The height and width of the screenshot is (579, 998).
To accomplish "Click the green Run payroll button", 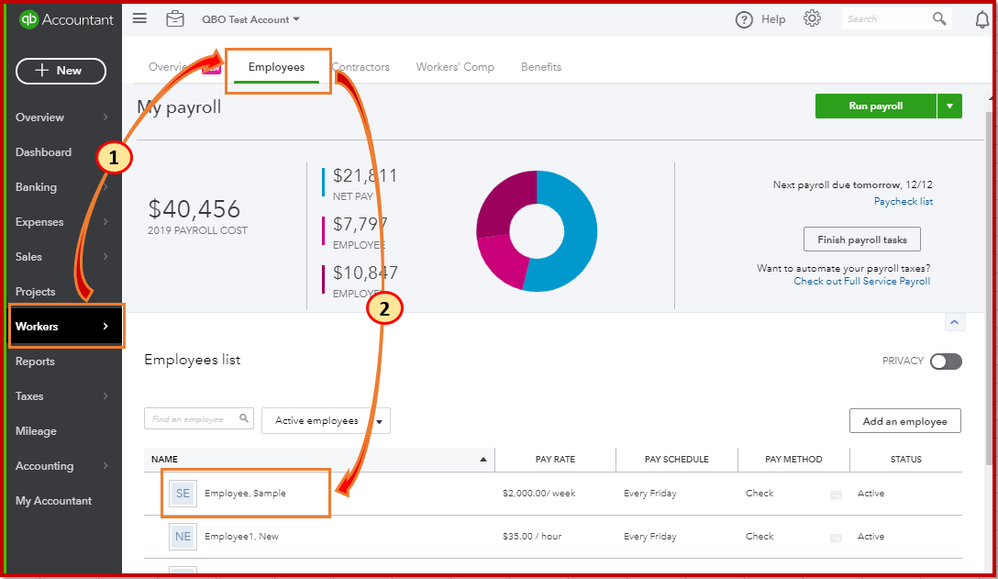I will [876, 106].
